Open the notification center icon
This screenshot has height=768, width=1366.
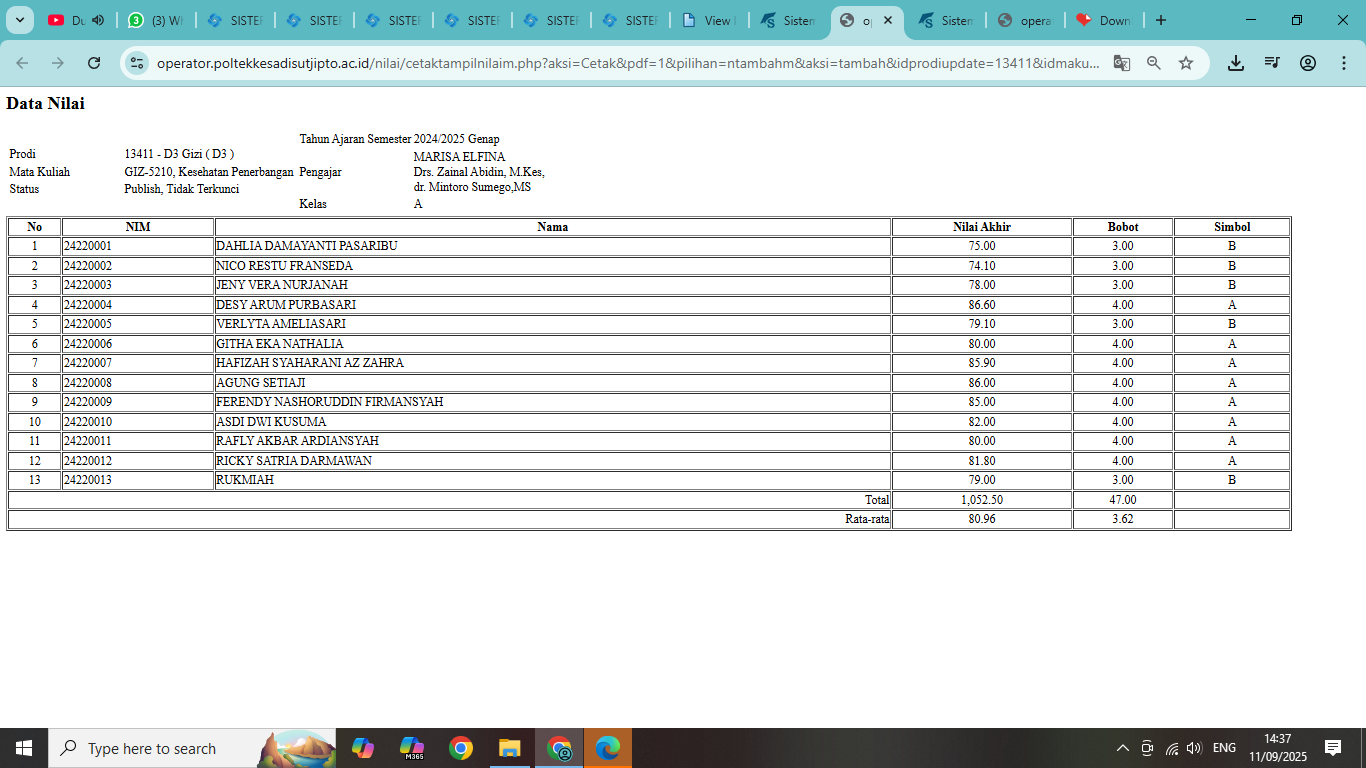point(1333,748)
